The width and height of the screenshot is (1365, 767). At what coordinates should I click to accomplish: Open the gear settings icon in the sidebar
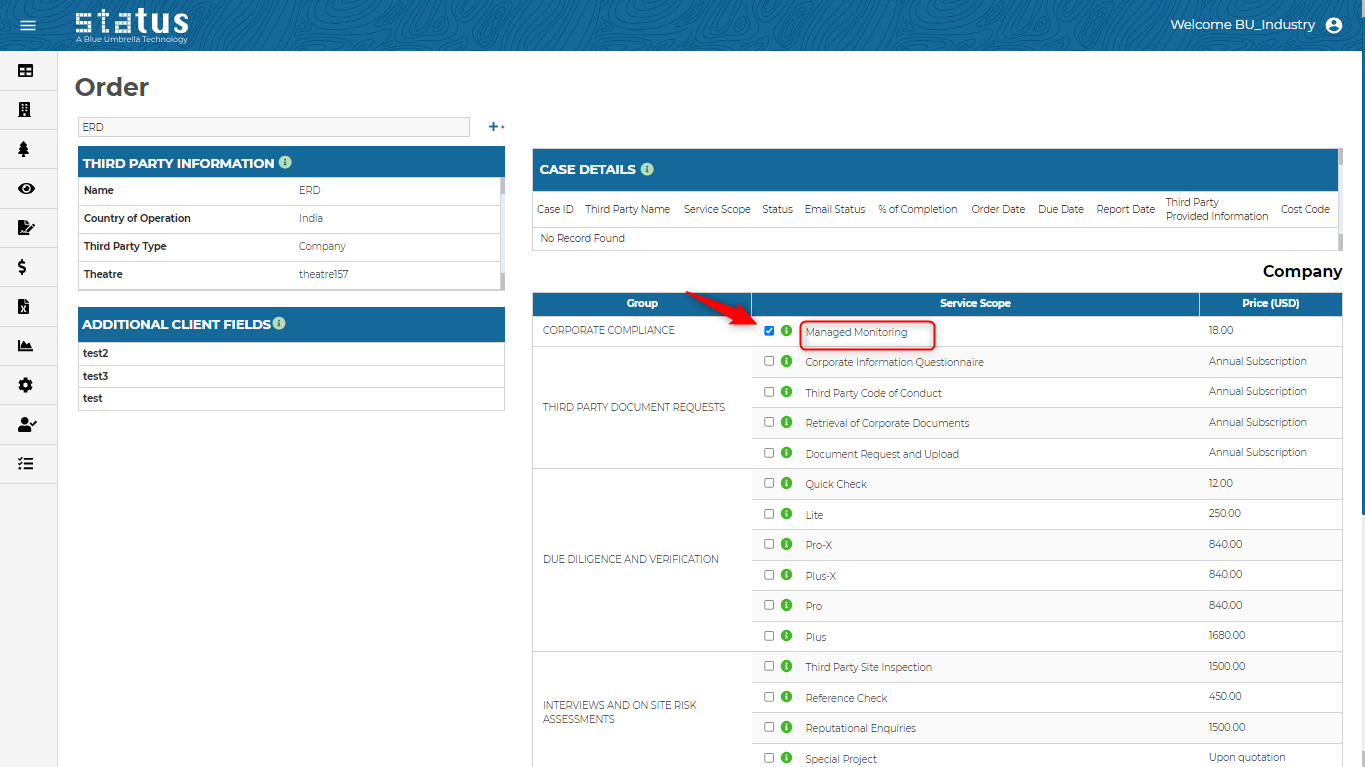(x=26, y=385)
